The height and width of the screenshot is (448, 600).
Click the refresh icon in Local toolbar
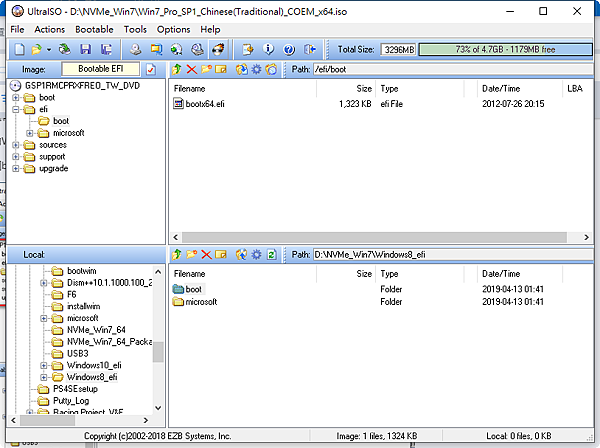[x=271, y=254]
